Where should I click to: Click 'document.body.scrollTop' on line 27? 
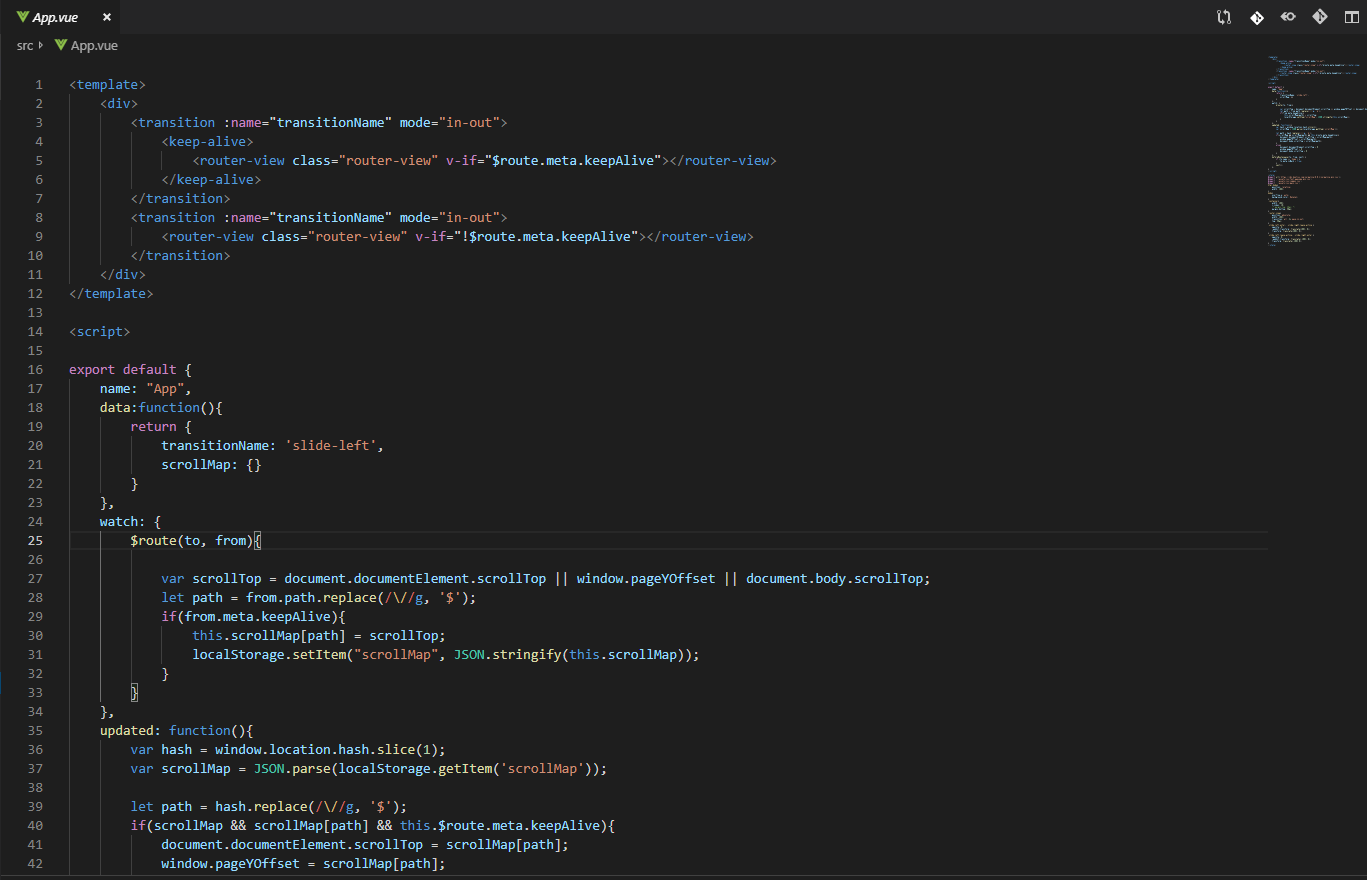click(x=834, y=578)
